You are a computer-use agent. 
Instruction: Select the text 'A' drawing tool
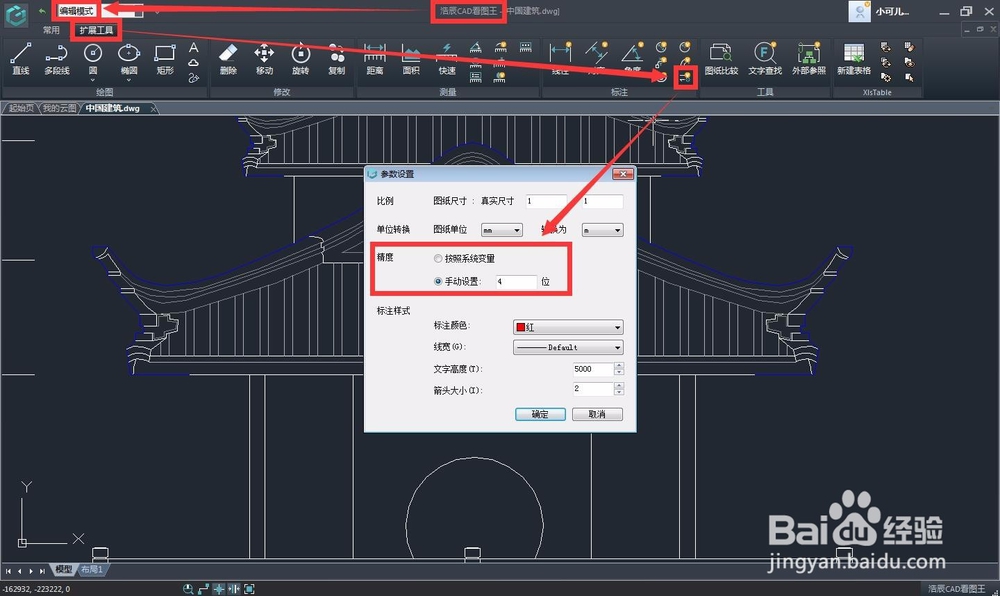(x=194, y=48)
